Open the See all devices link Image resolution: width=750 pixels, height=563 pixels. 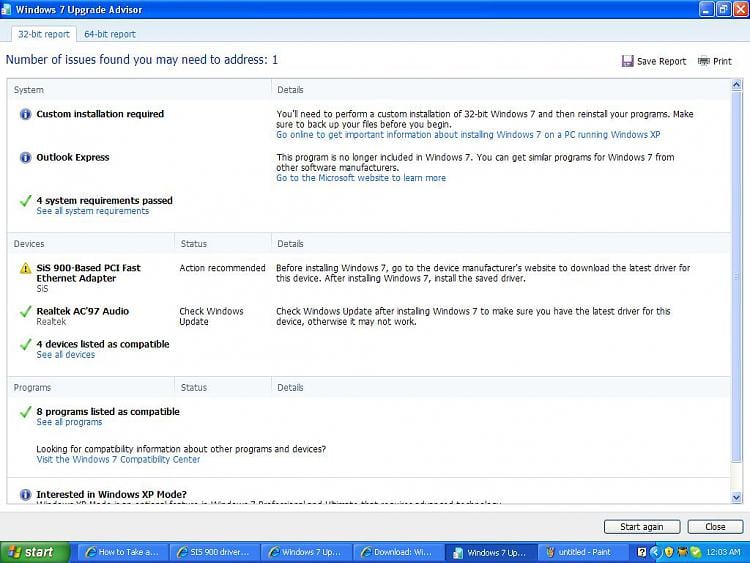click(x=66, y=355)
